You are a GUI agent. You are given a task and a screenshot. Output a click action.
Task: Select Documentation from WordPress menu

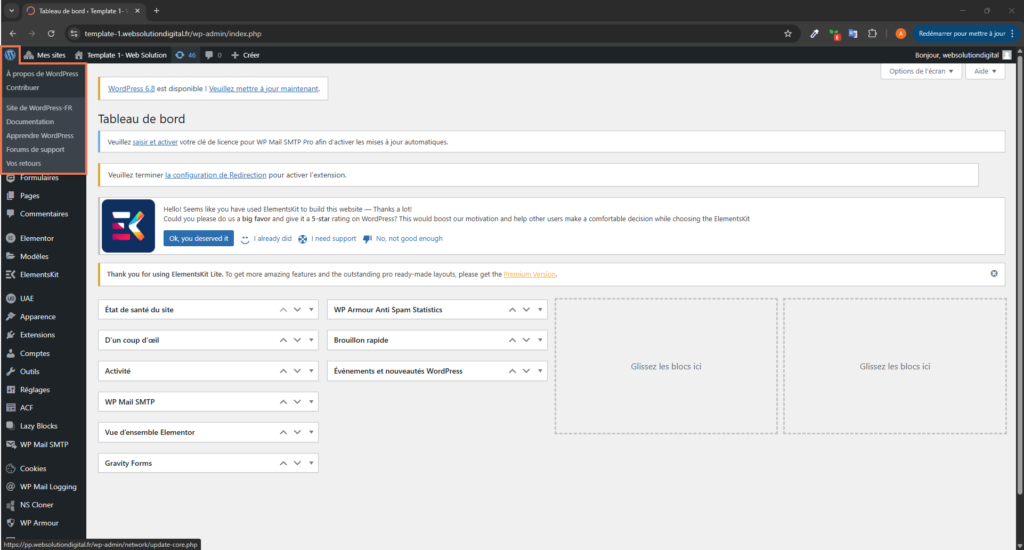coord(30,121)
